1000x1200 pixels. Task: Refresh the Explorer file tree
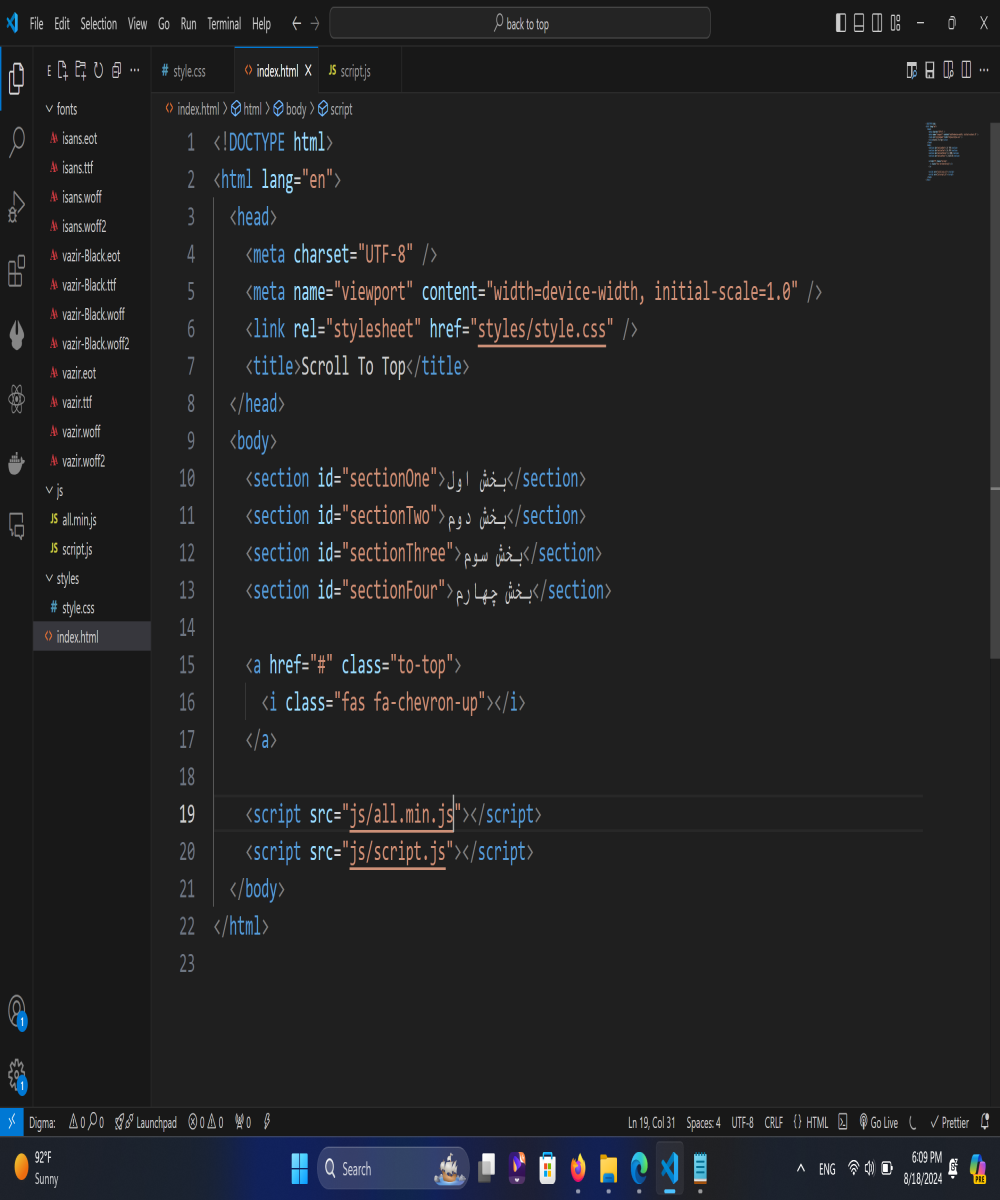tap(98, 71)
